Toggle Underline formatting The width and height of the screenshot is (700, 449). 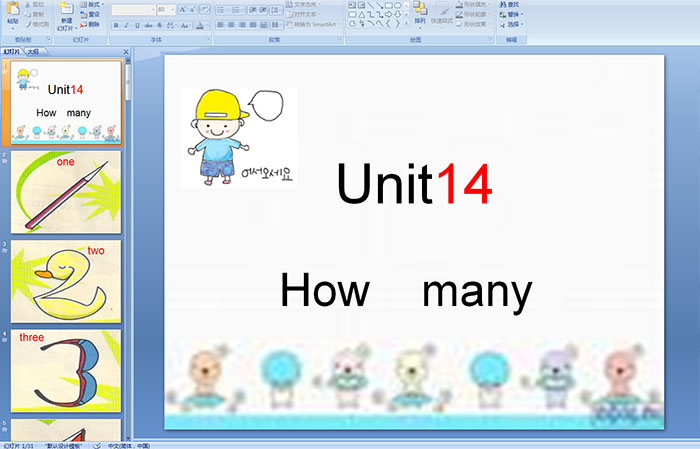tap(137, 25)
